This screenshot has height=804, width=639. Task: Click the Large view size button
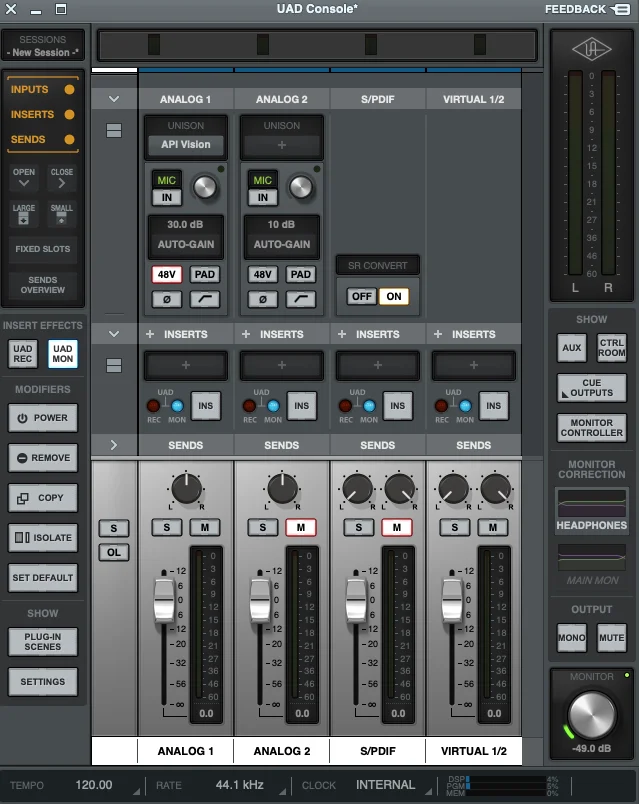click(24, 214)
